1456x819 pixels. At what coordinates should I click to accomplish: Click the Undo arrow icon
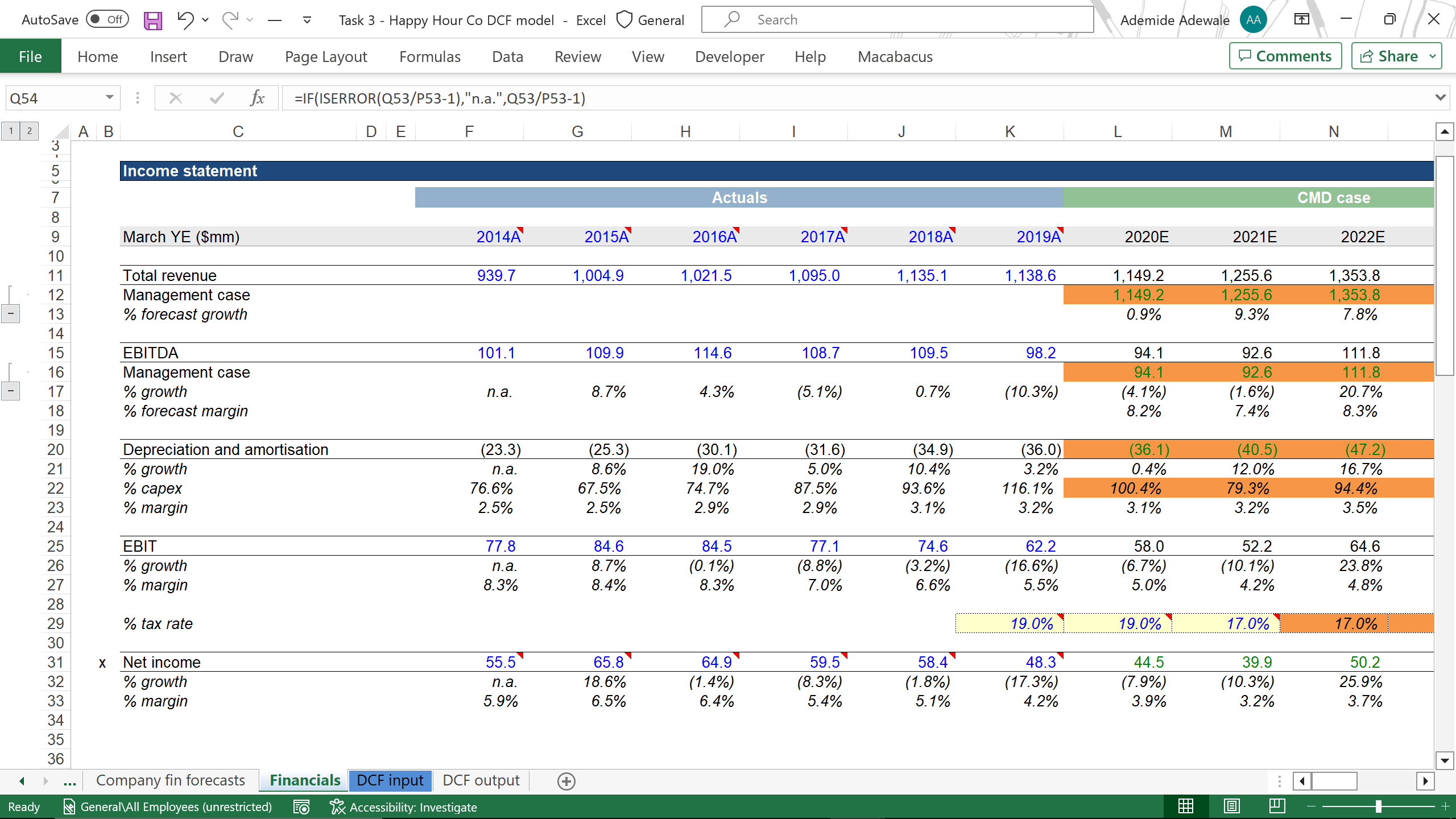185,20
